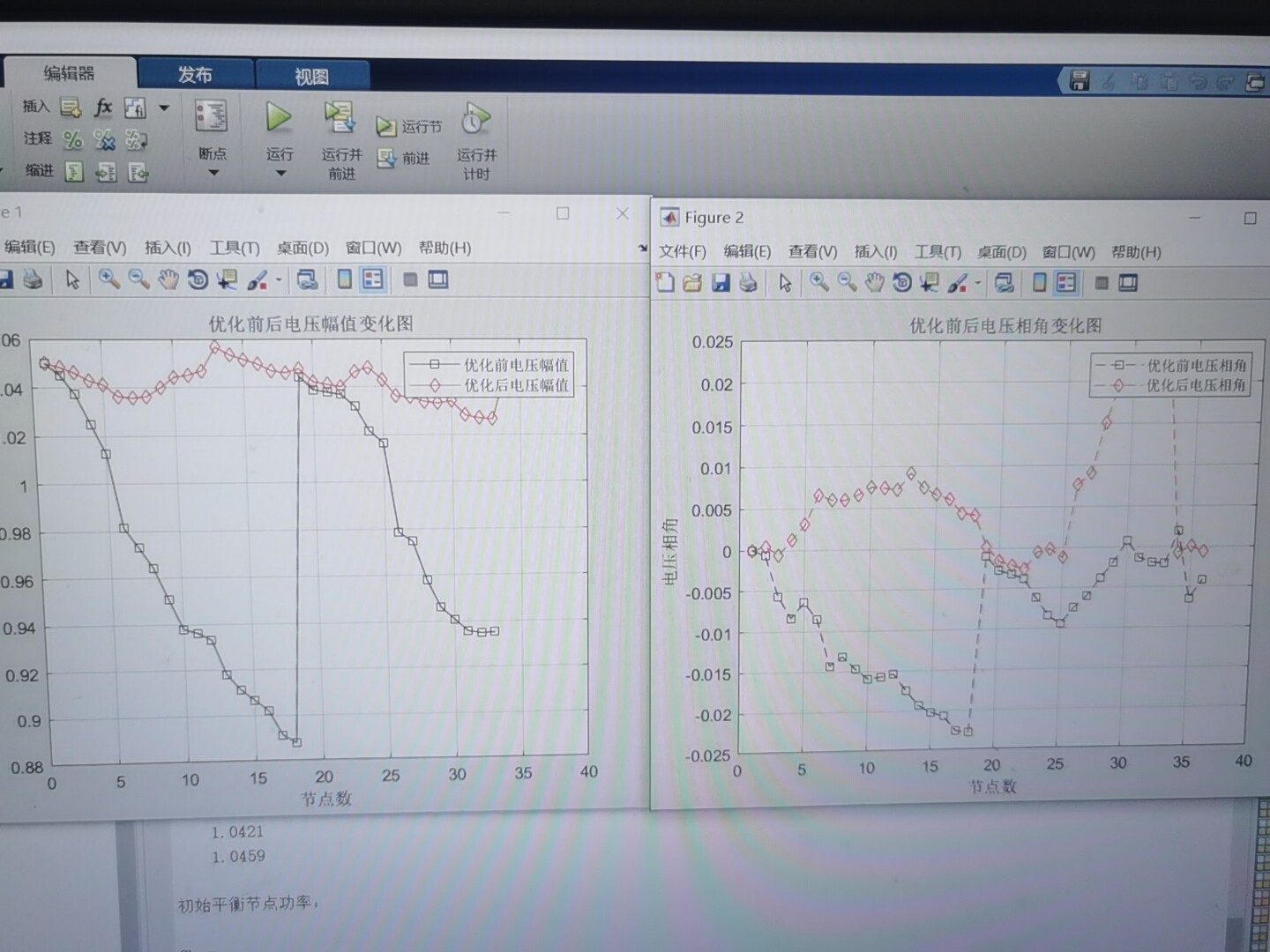Increase indent of the selected code

pyautogui.click(x=106, y=172)
